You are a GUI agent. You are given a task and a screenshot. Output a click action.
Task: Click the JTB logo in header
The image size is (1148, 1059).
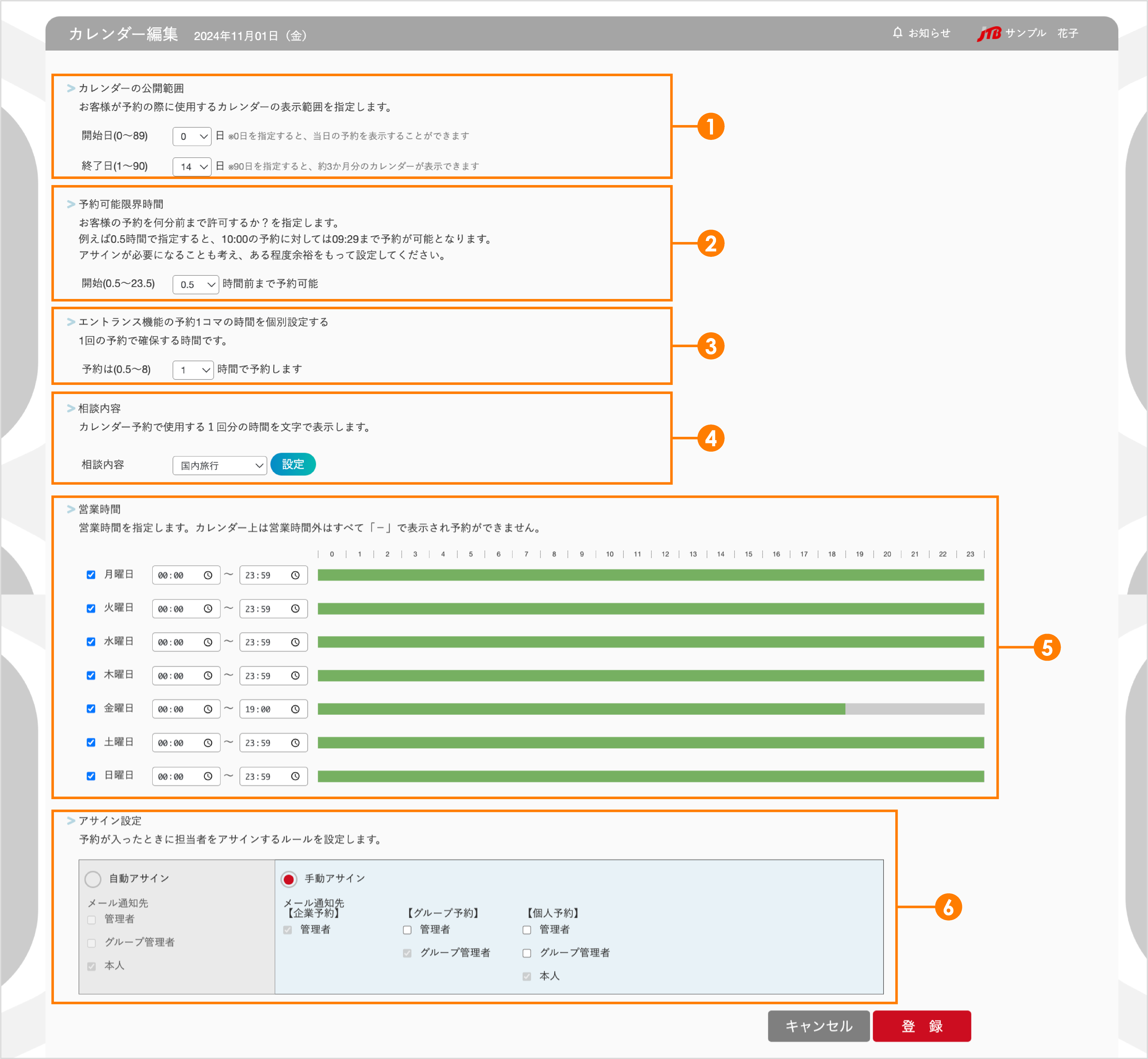[989, 34]
